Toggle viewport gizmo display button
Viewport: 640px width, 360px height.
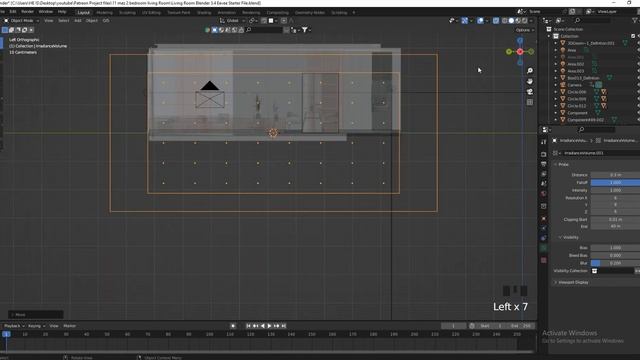(464, 20)
